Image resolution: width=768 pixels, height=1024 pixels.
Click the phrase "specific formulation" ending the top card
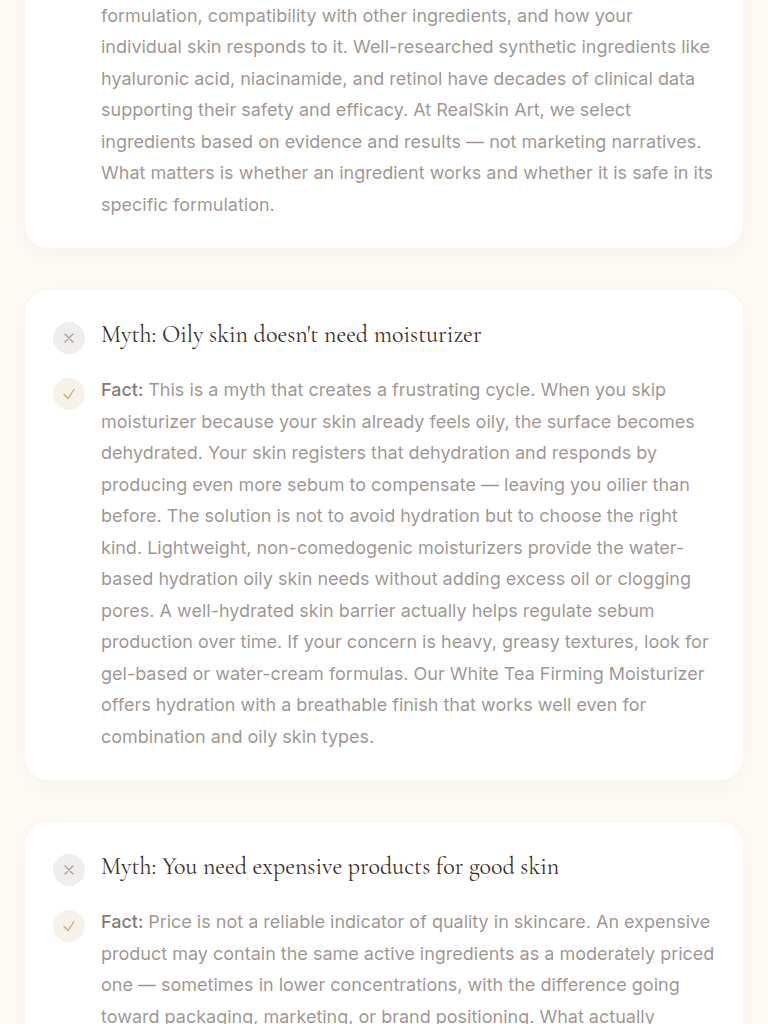click(187, 205)
